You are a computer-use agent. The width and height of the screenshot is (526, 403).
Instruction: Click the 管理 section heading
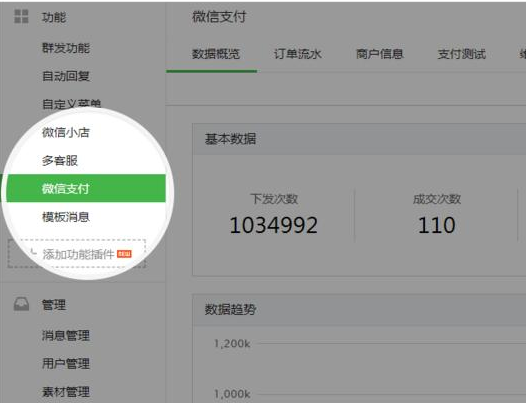[x=54, y=305]
